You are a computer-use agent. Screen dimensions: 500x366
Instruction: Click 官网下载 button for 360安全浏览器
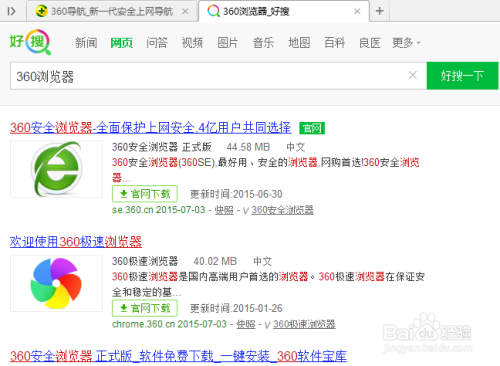145,194
